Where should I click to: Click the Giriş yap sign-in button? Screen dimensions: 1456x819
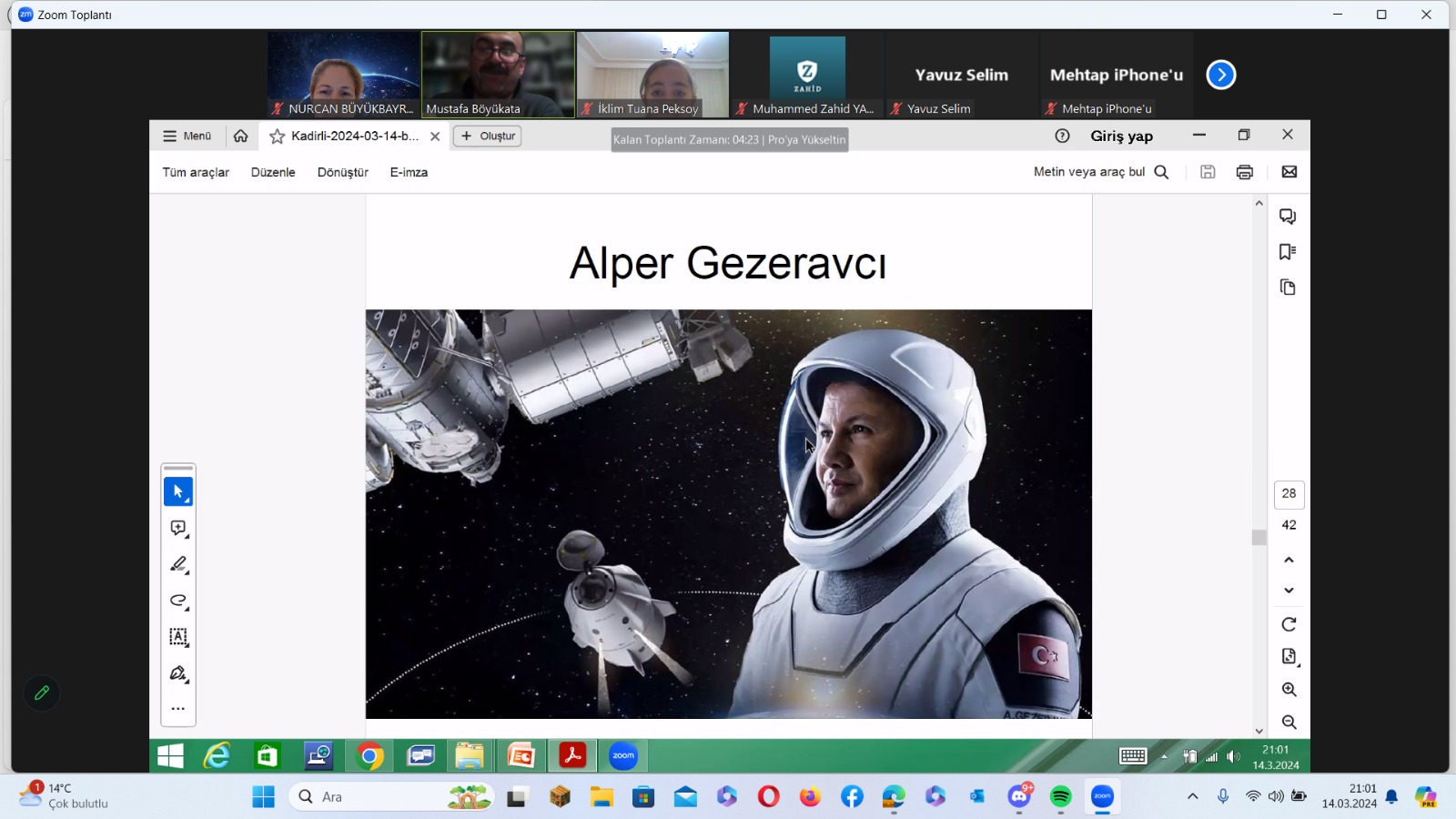pos(1121,136)
